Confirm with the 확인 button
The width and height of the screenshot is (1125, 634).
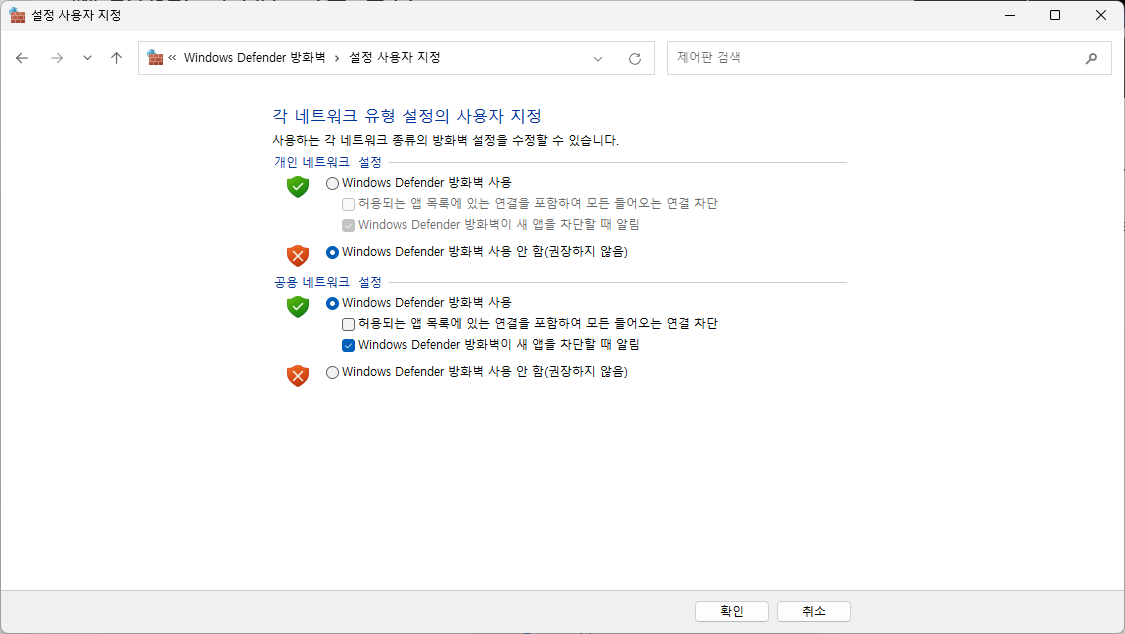coord(732,611)
